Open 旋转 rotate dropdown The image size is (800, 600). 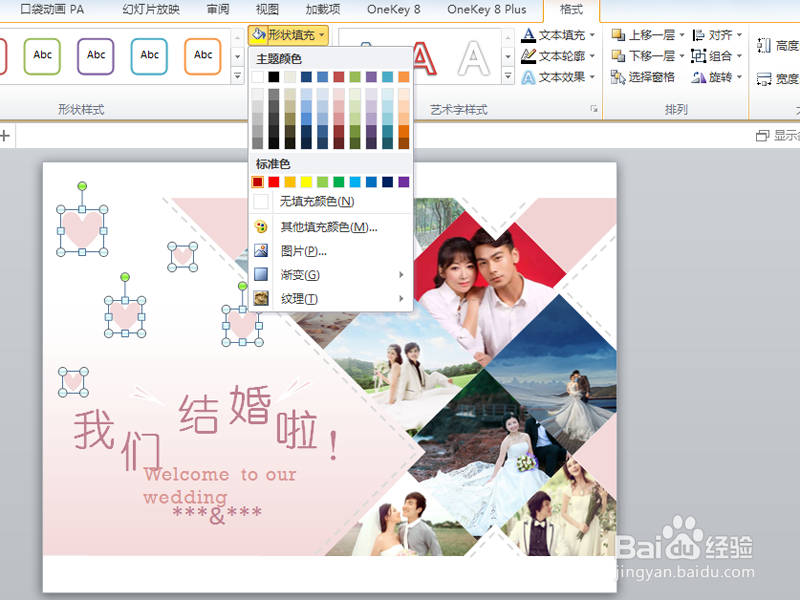[717, 78]
